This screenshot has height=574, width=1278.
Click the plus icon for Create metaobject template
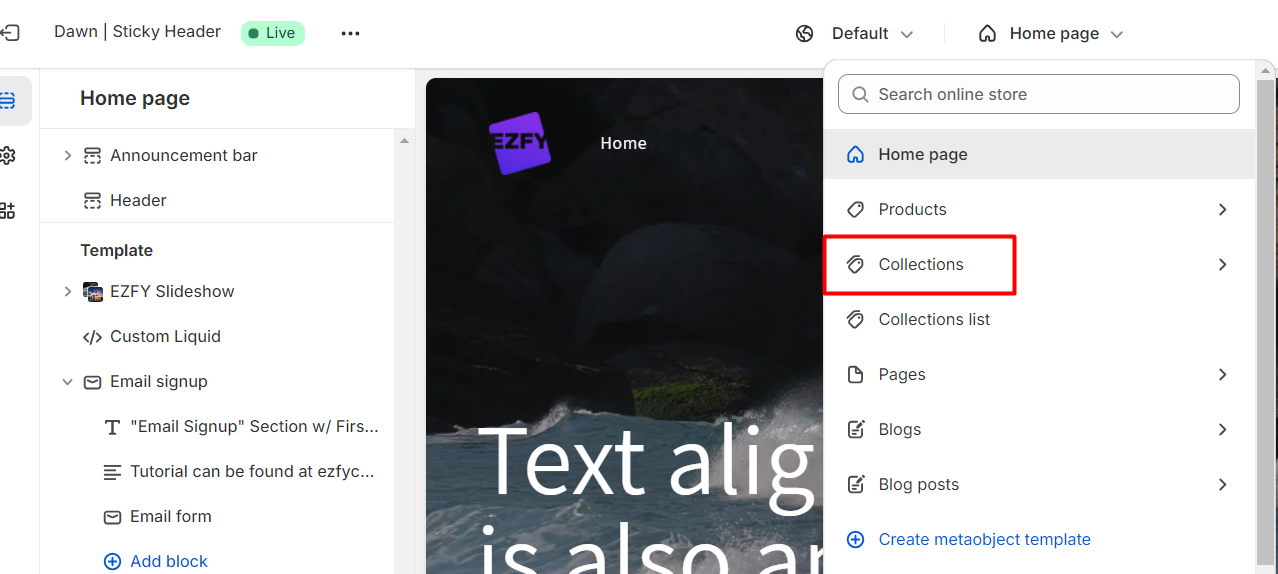pyautogui.click(x=855, y=539)
